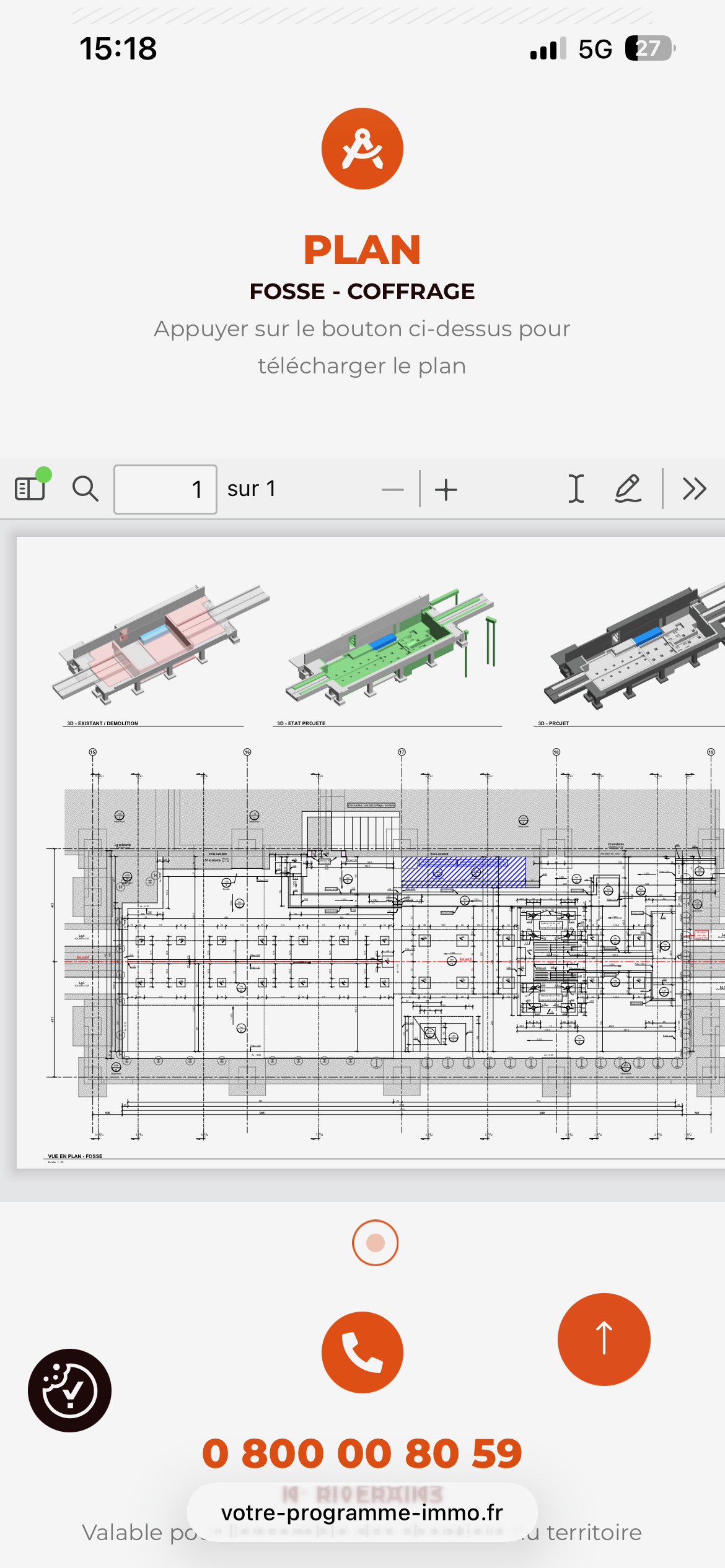725x1568 pixels.
Task: Tap the PLAN heading title
Action: (x=362, y=250)
